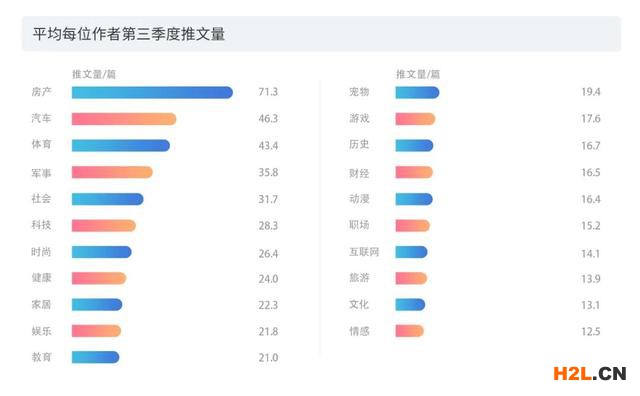Viewport: 640px width, 396px height.
Task: Click the 健康 category label
Action: pos(42,278)
